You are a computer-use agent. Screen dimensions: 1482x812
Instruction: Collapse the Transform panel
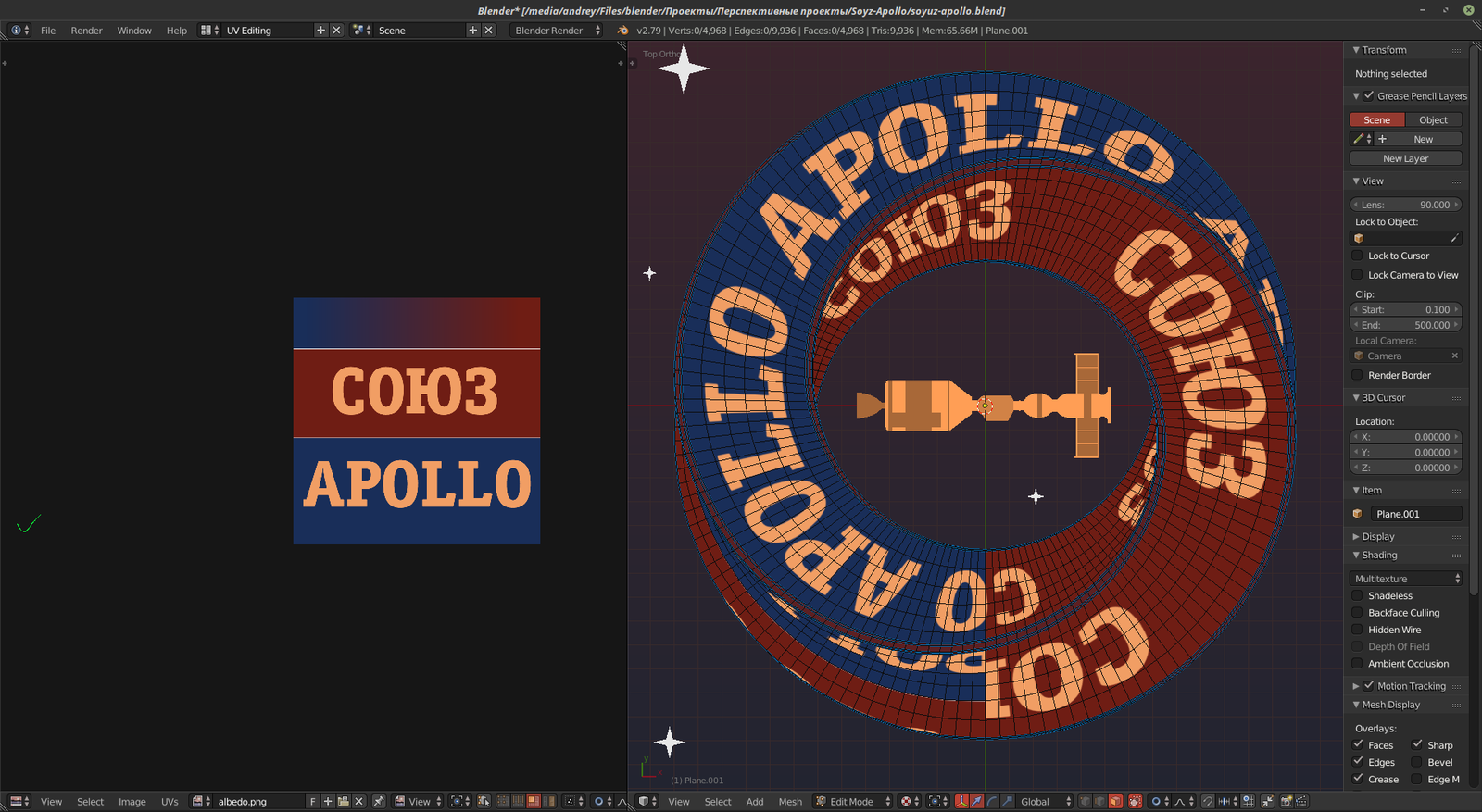click(x=1356, y=50)
